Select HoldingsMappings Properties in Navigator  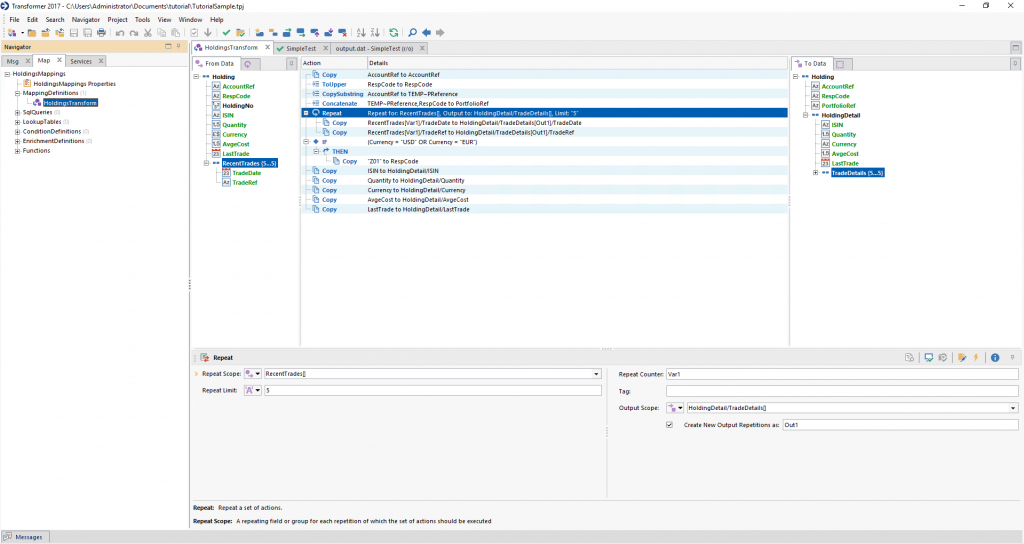click(75, 84)
